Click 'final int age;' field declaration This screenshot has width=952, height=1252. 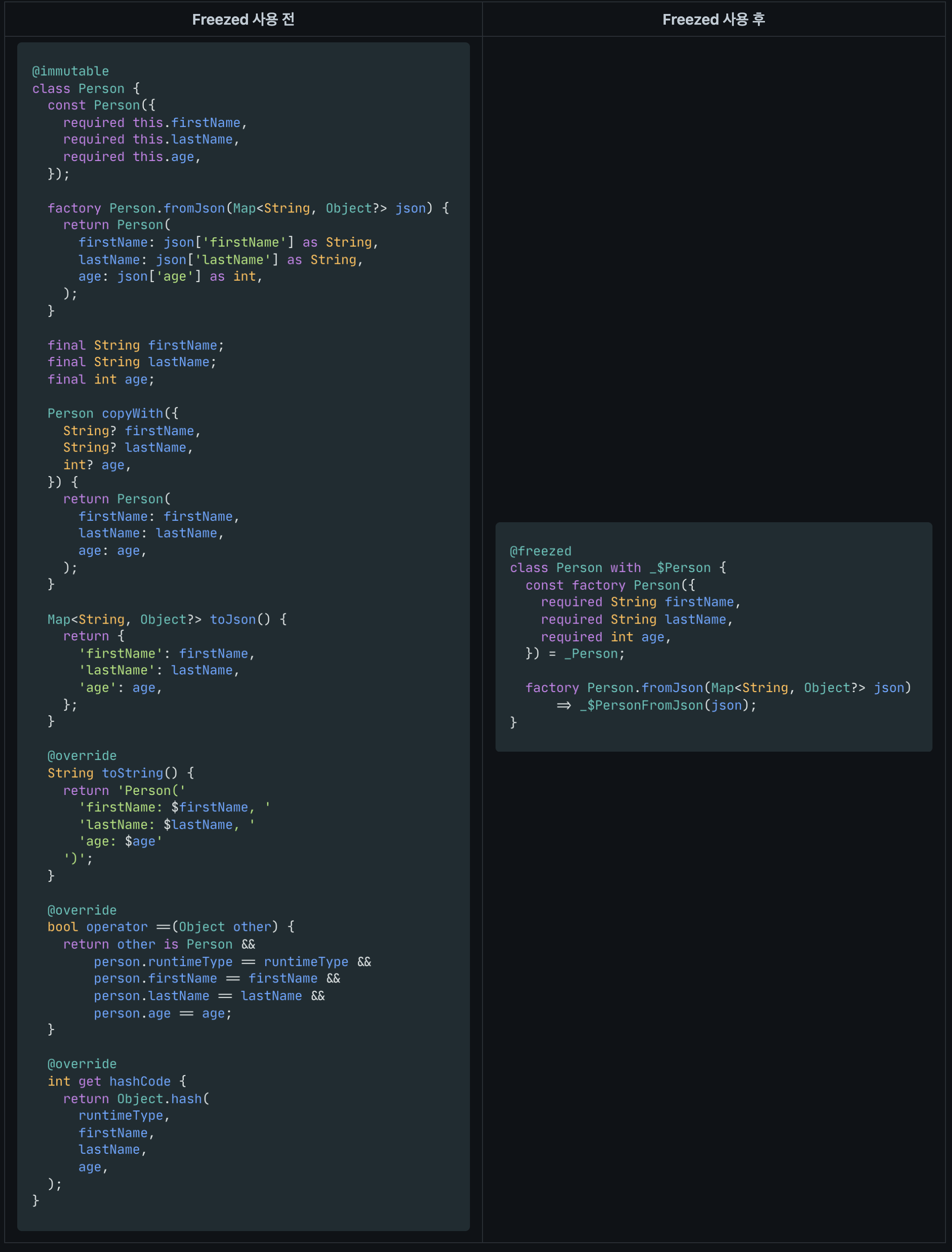tap(101, 380)
